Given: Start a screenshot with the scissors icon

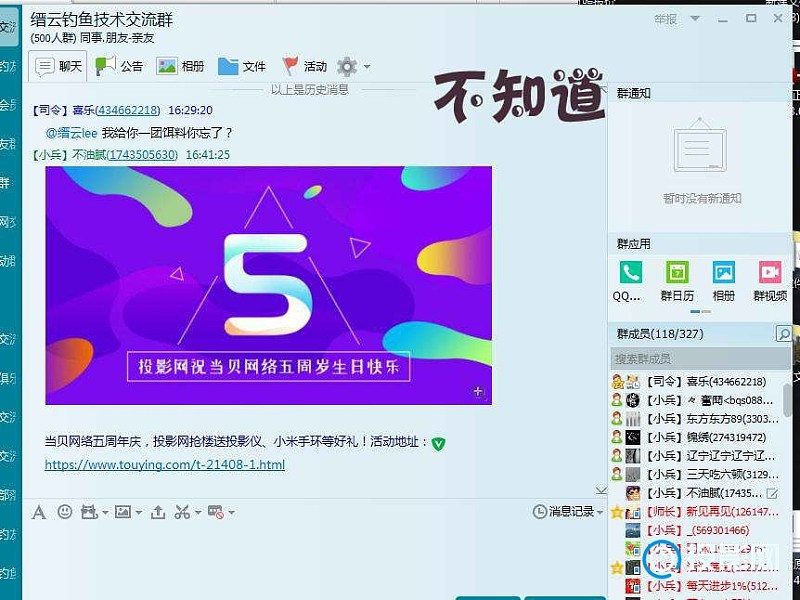Looking at the screenshot, I should click(182, 512).
